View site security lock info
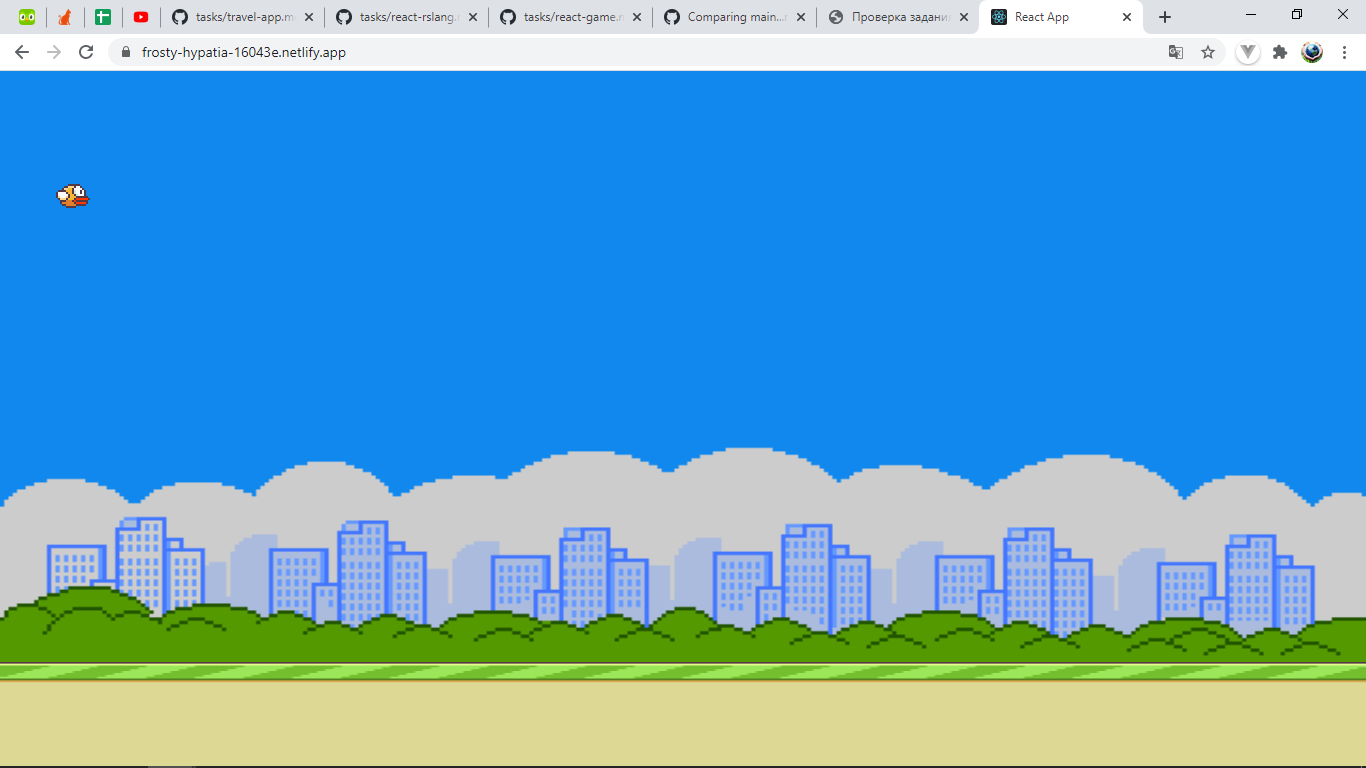Image resolution: width=1366 pixels, height=768 pixels. point(126,52)
